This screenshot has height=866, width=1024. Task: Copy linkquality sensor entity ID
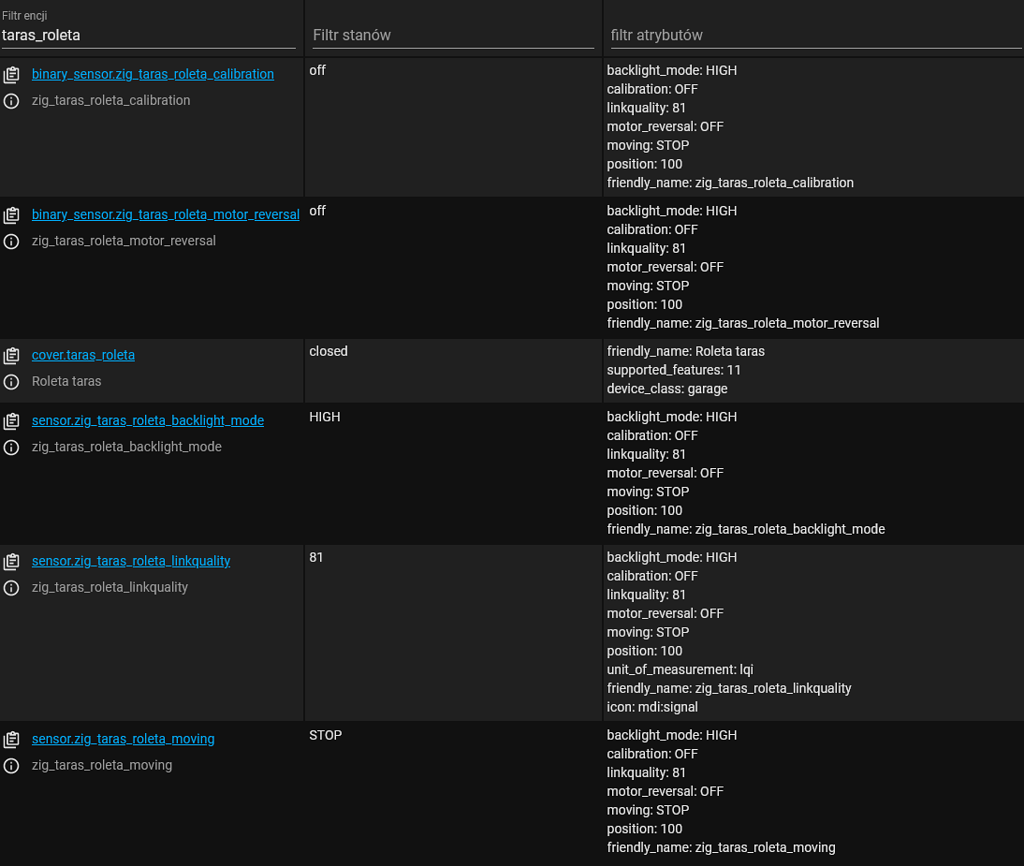coord(11,561)
